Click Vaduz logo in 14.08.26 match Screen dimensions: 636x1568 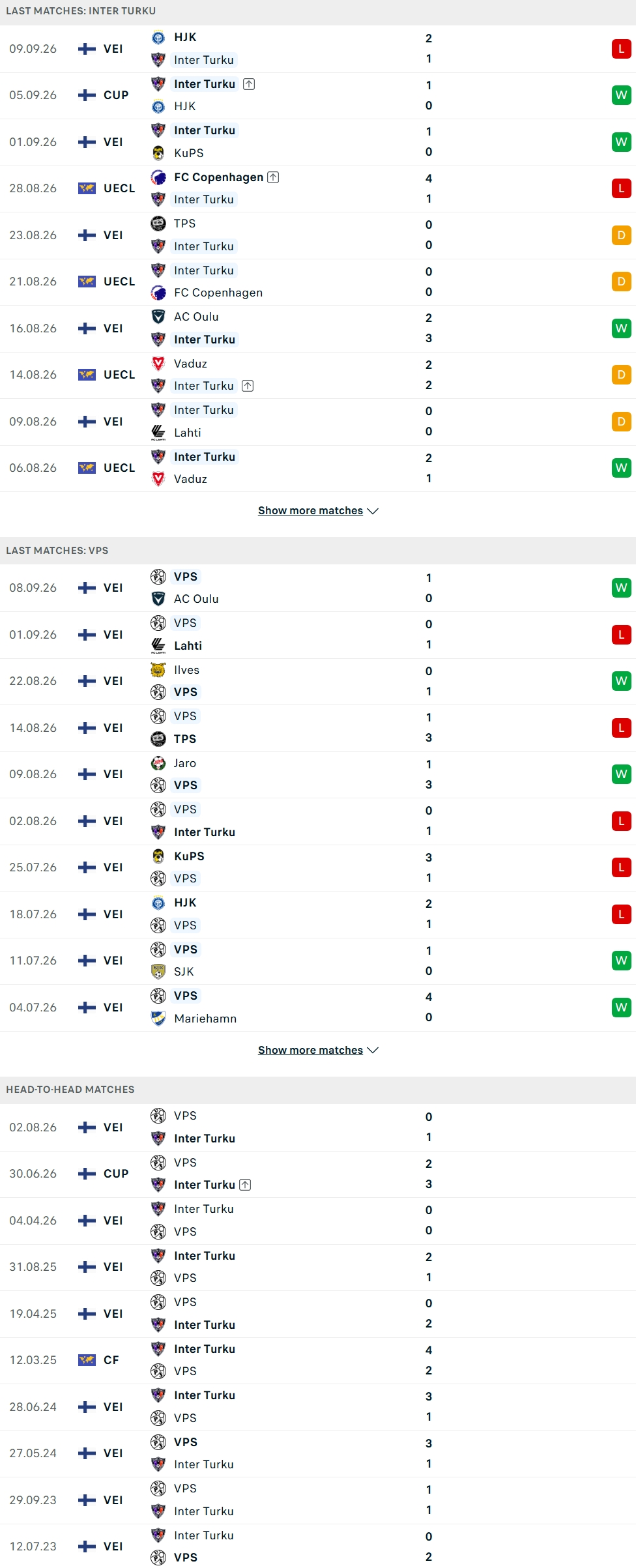click(x=158, y=364)
